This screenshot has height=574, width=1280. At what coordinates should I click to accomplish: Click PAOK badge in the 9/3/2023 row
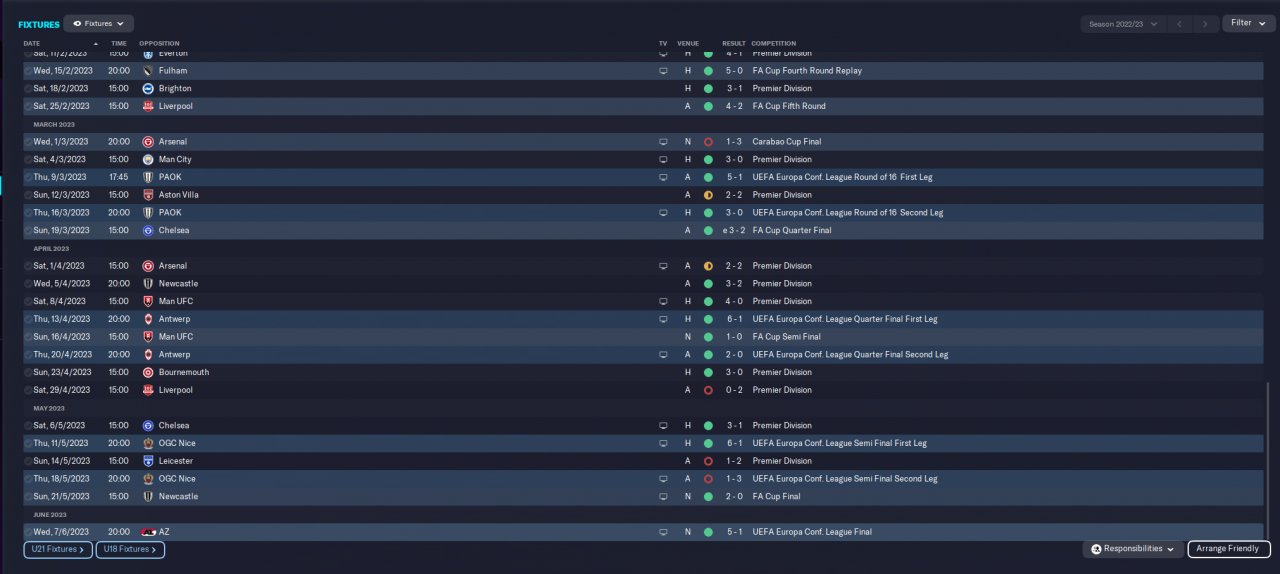148,177
